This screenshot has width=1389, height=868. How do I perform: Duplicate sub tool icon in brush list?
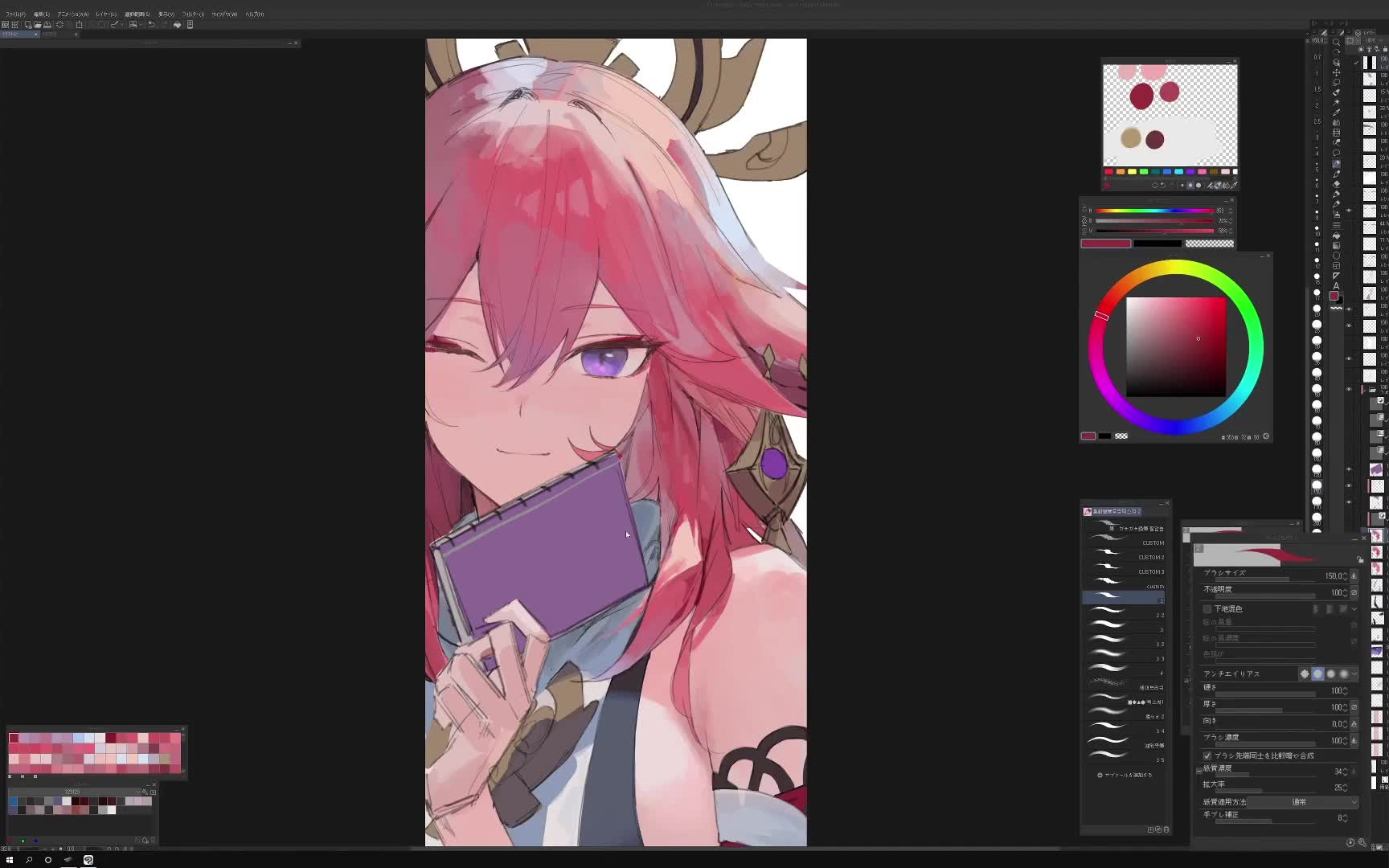1158,829
